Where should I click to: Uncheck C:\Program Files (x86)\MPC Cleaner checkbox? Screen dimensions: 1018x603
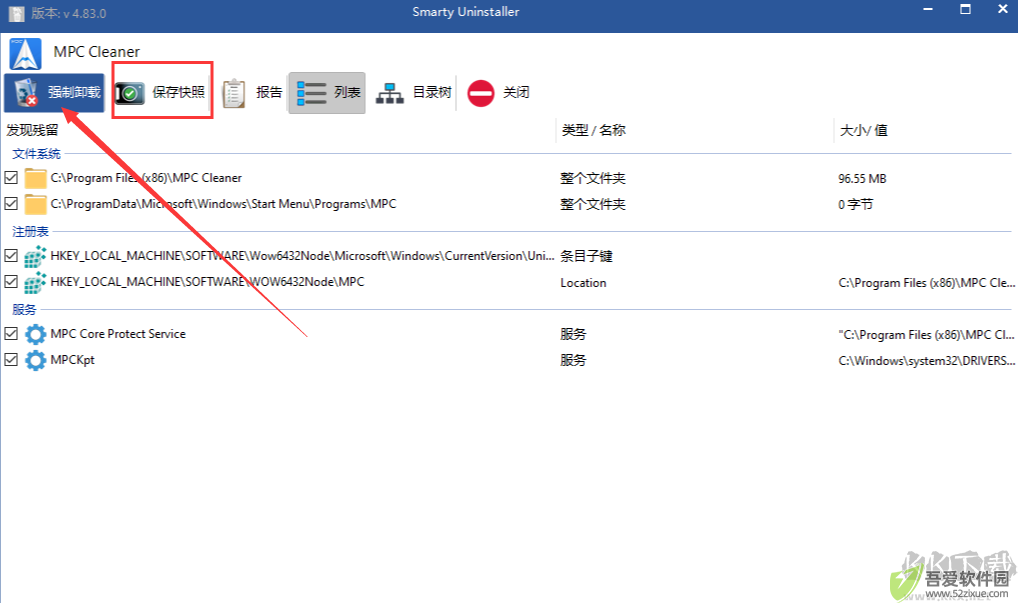[x=11, y=177]
